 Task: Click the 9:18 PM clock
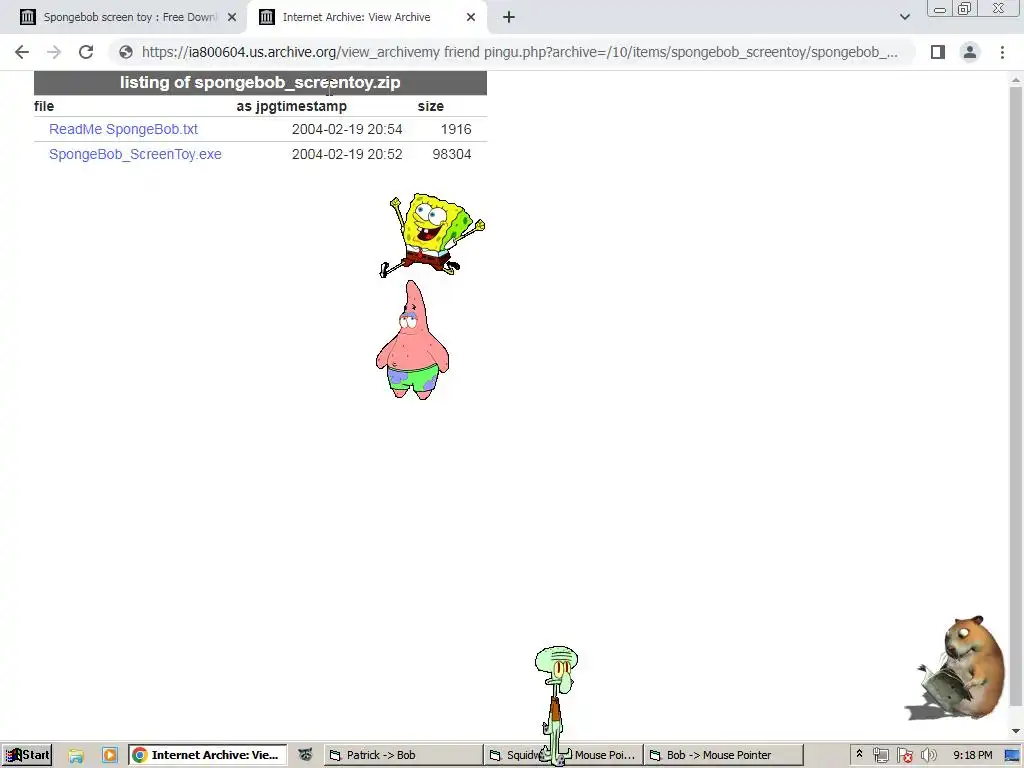(972, 755)
